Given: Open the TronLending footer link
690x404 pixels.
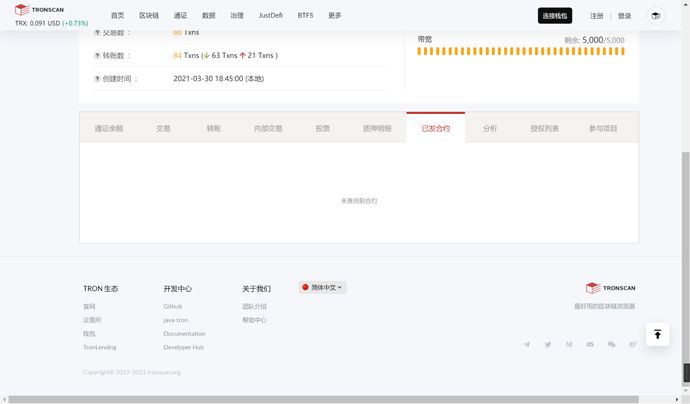Looking at the screenshot, I should 100,347.
